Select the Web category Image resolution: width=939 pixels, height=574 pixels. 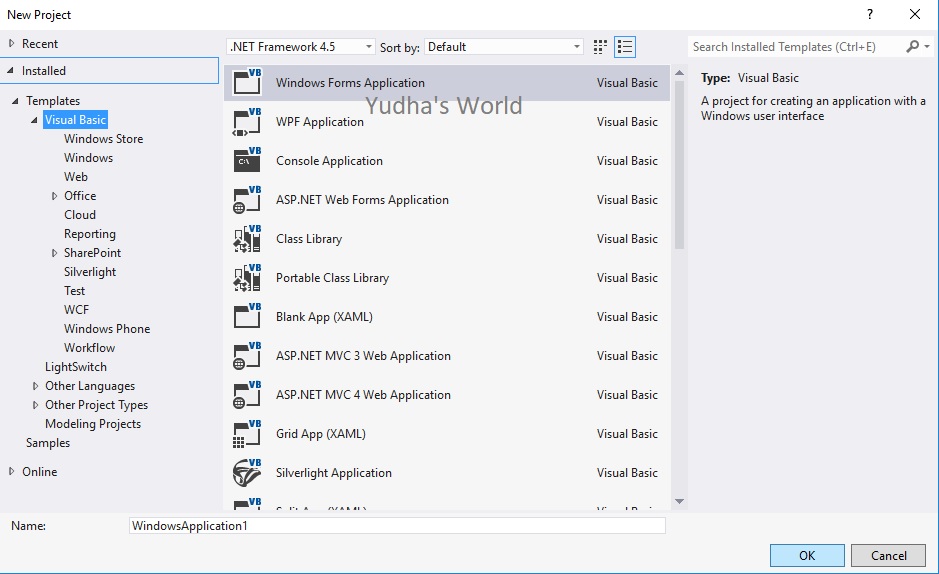(75, 177)
